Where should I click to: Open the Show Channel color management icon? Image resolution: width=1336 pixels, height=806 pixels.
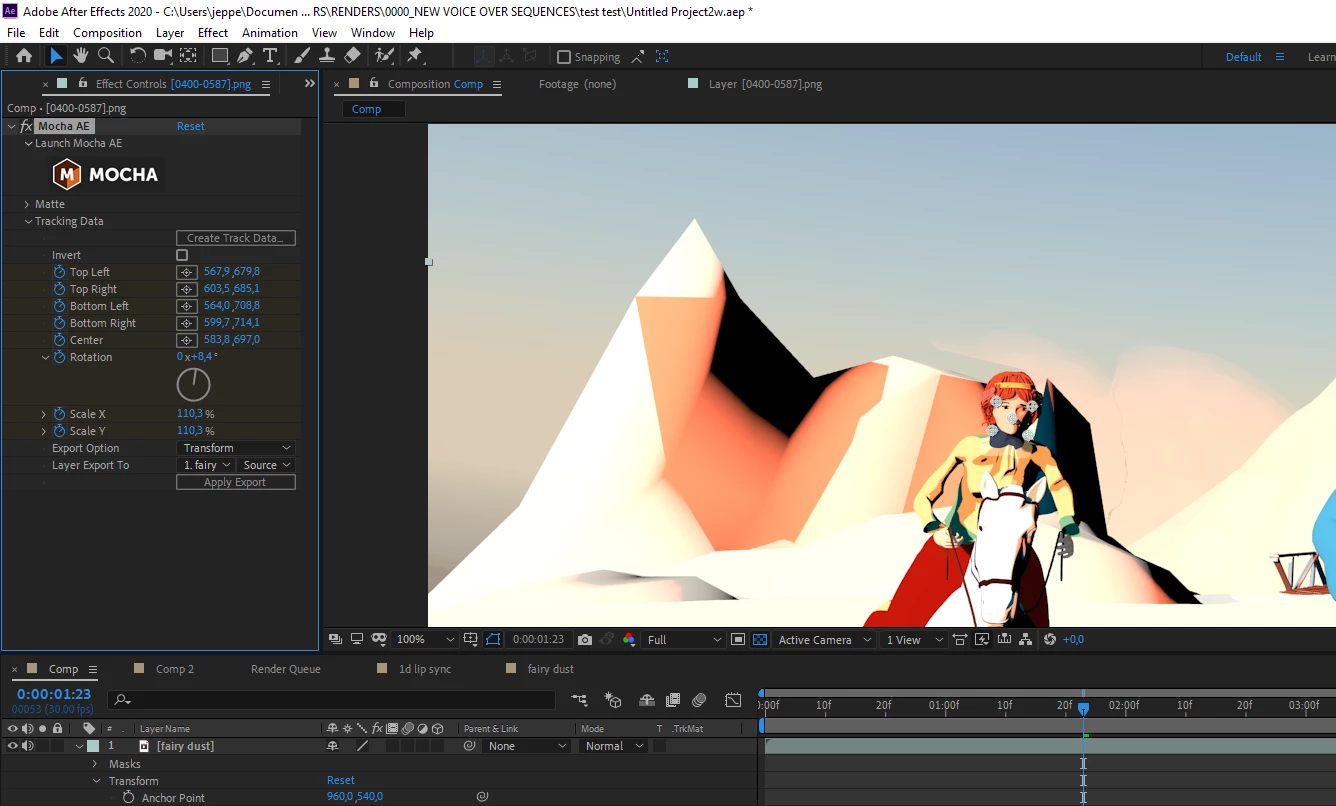click(x=629, y=640)
